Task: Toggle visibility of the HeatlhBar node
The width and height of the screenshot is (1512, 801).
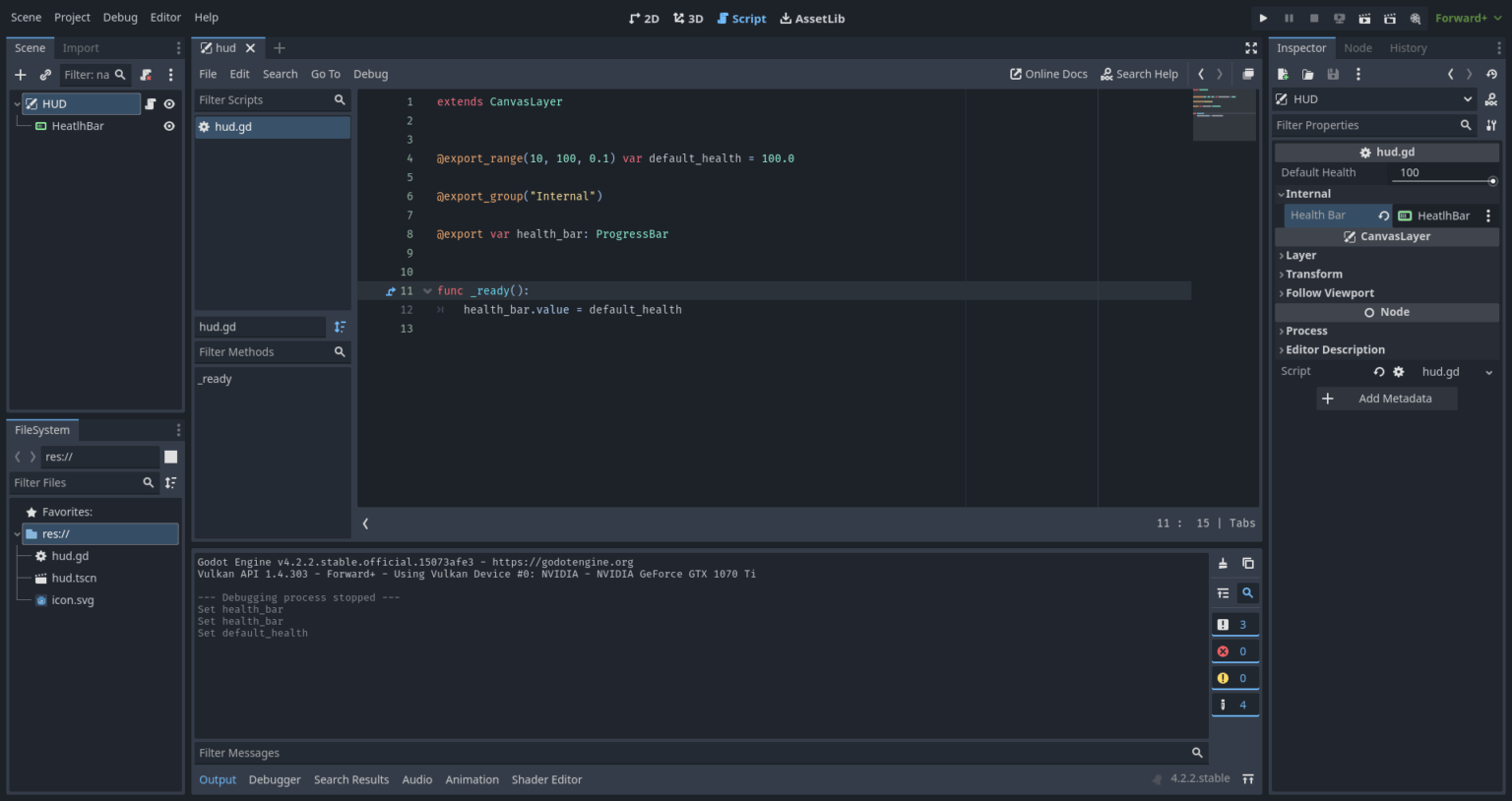Action: point(169,126)
